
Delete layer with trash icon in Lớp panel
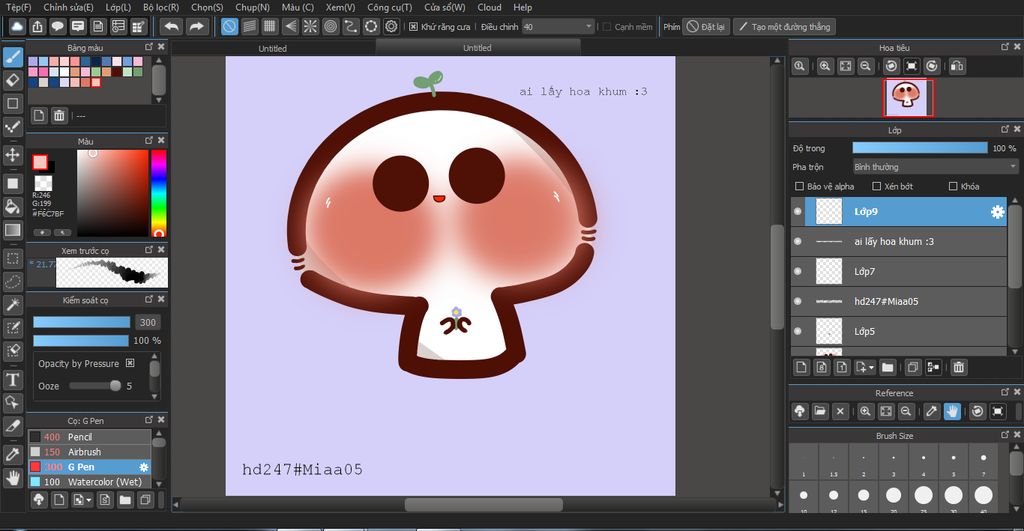[958, 367]
